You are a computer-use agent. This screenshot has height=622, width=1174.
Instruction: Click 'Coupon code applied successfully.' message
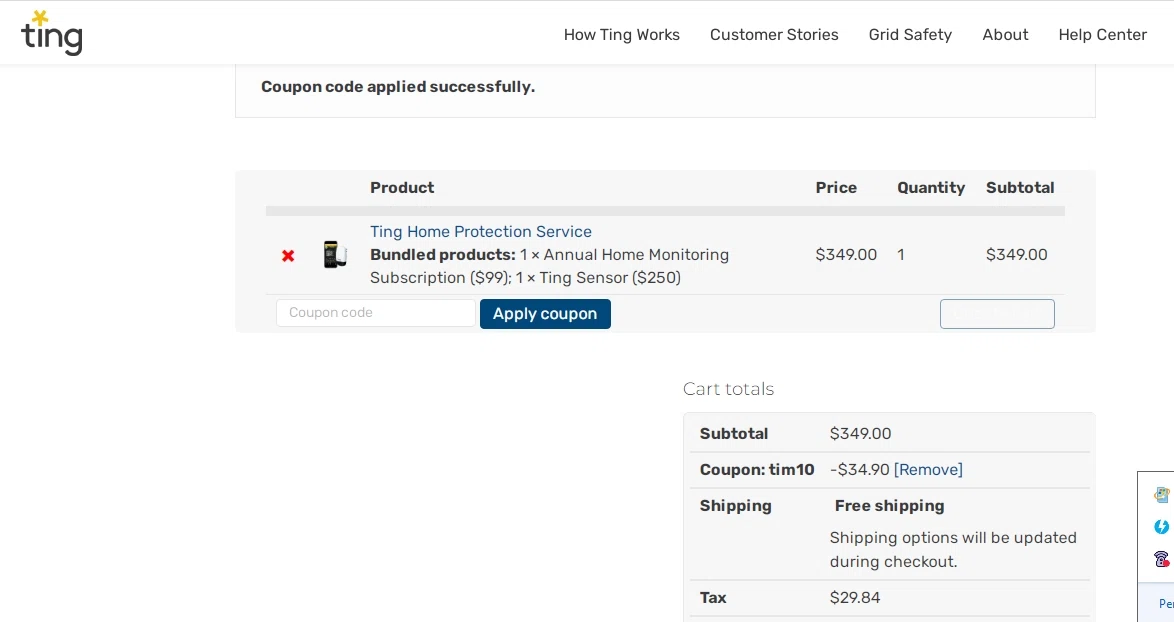[398, 87]
